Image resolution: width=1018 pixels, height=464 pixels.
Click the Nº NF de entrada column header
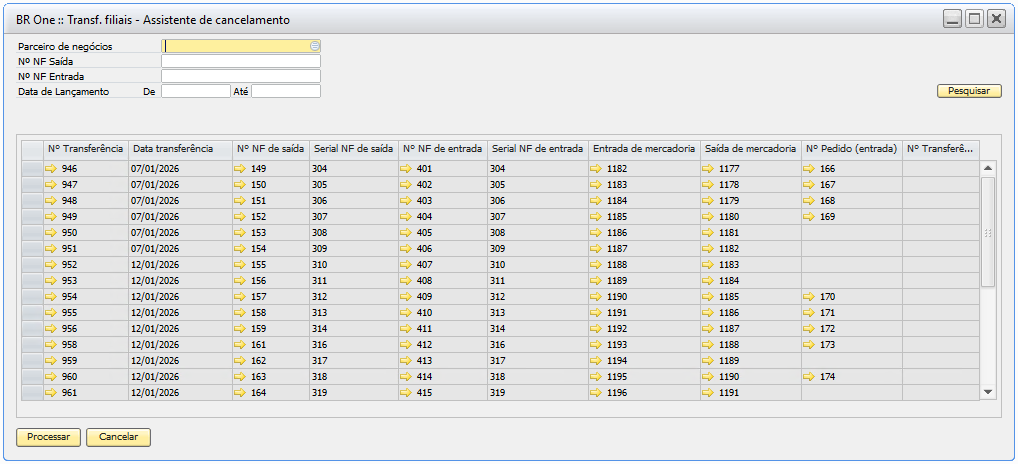[442, 149]
